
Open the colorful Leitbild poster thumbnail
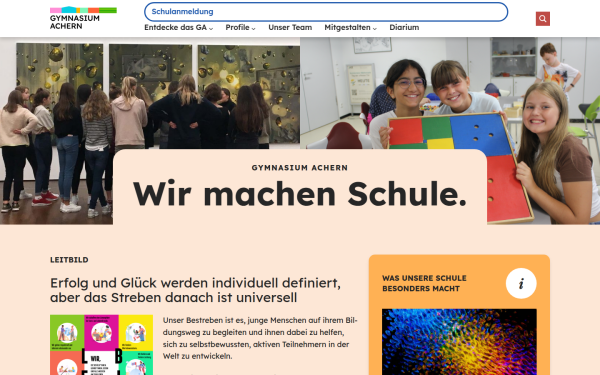coord(101,345)
